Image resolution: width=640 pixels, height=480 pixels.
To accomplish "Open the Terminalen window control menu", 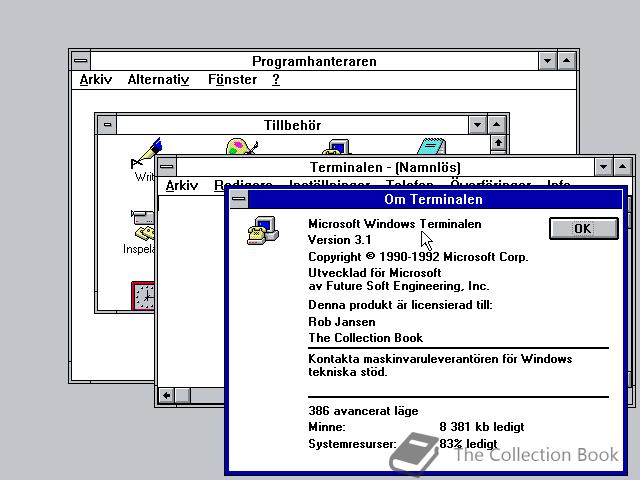I will (x=167, y=167).
